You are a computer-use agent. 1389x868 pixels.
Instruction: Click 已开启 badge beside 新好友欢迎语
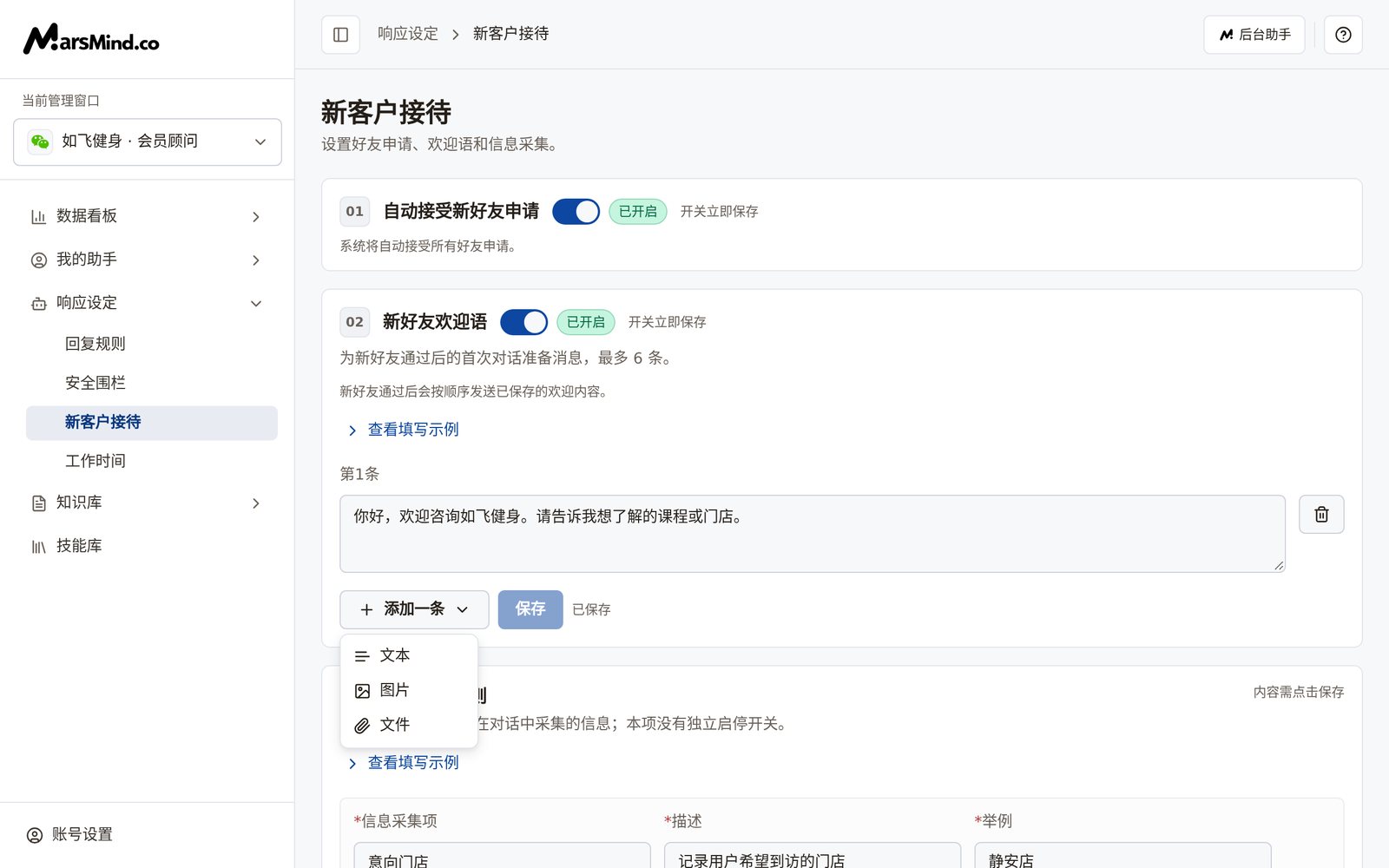[586, 322]
